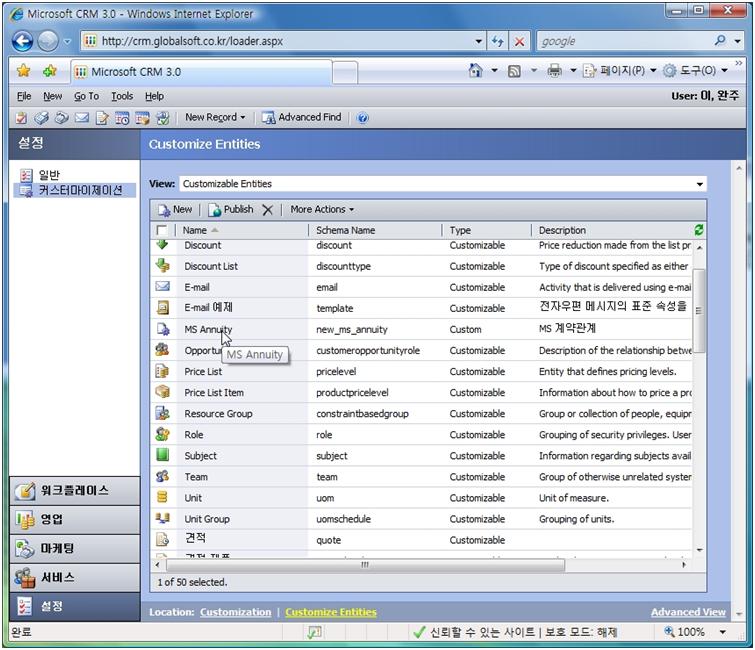Screen dimensions: 755x650
Task: Click New in the entity grid toolbar
Action: (x=175, y=210)
